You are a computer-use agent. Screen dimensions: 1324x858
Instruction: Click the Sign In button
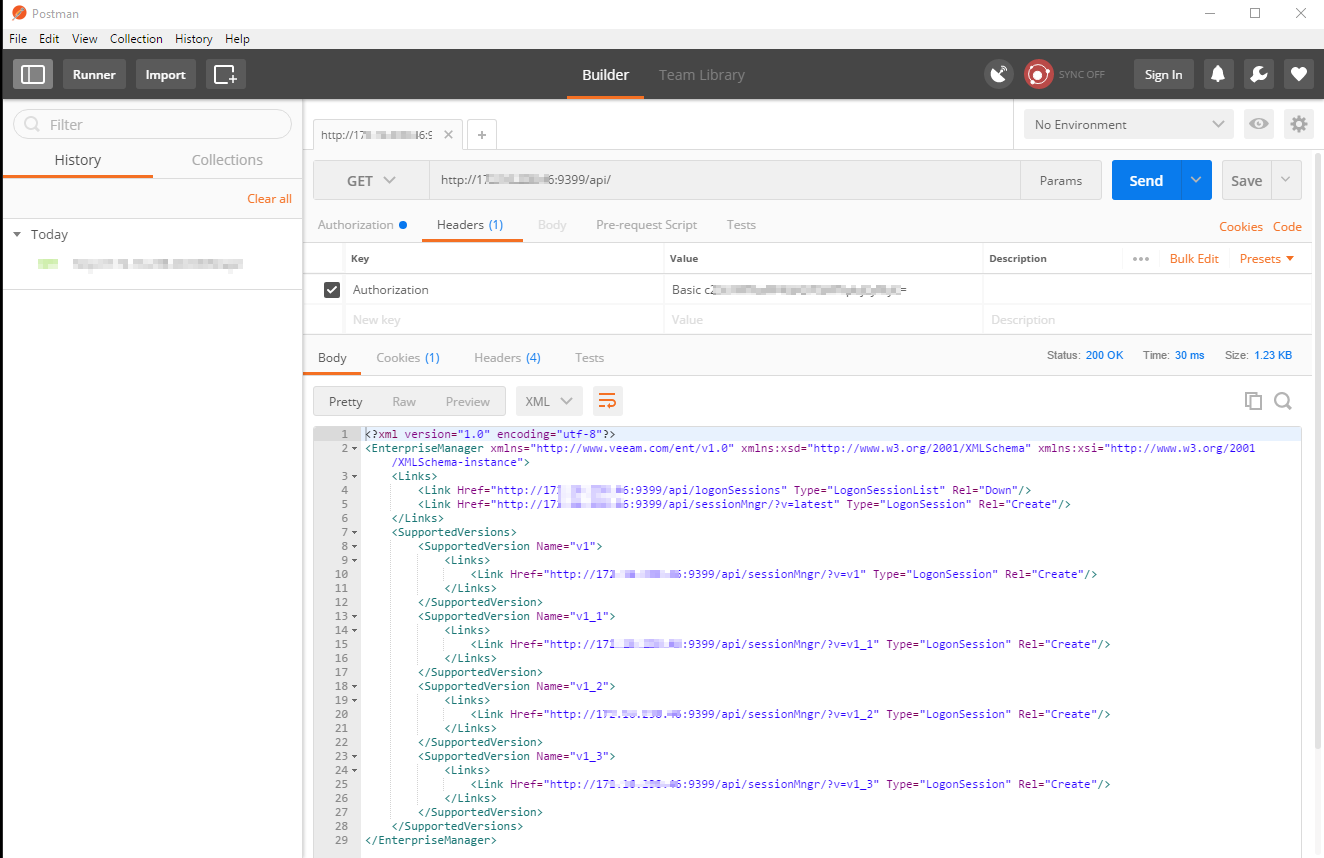pyautogui.click(x=1163, y=74)
